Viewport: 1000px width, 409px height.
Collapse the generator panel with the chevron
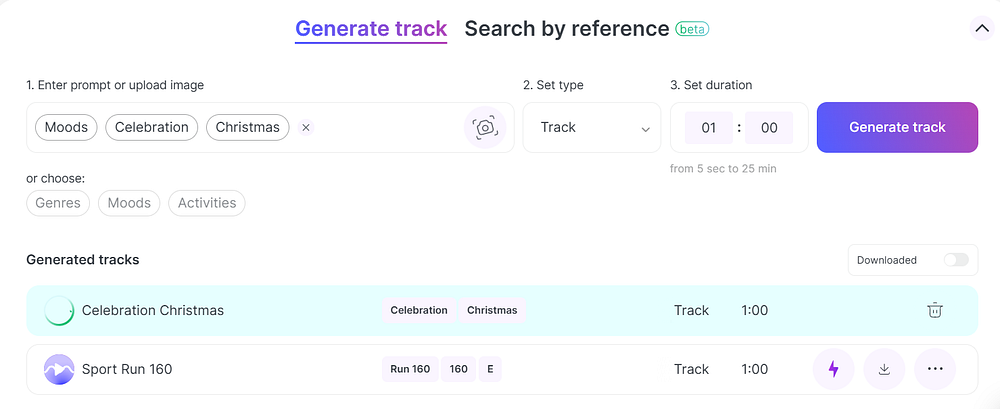(981, 29)
